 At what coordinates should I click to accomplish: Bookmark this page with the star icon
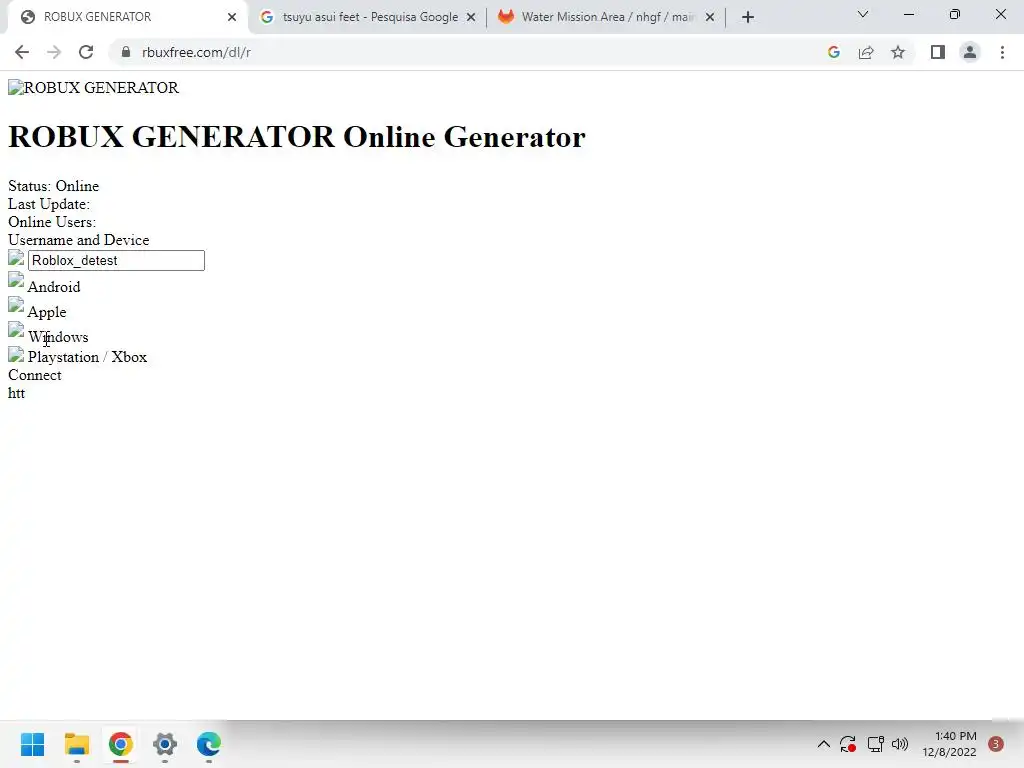pyautogui.click(x=898, y=52)
